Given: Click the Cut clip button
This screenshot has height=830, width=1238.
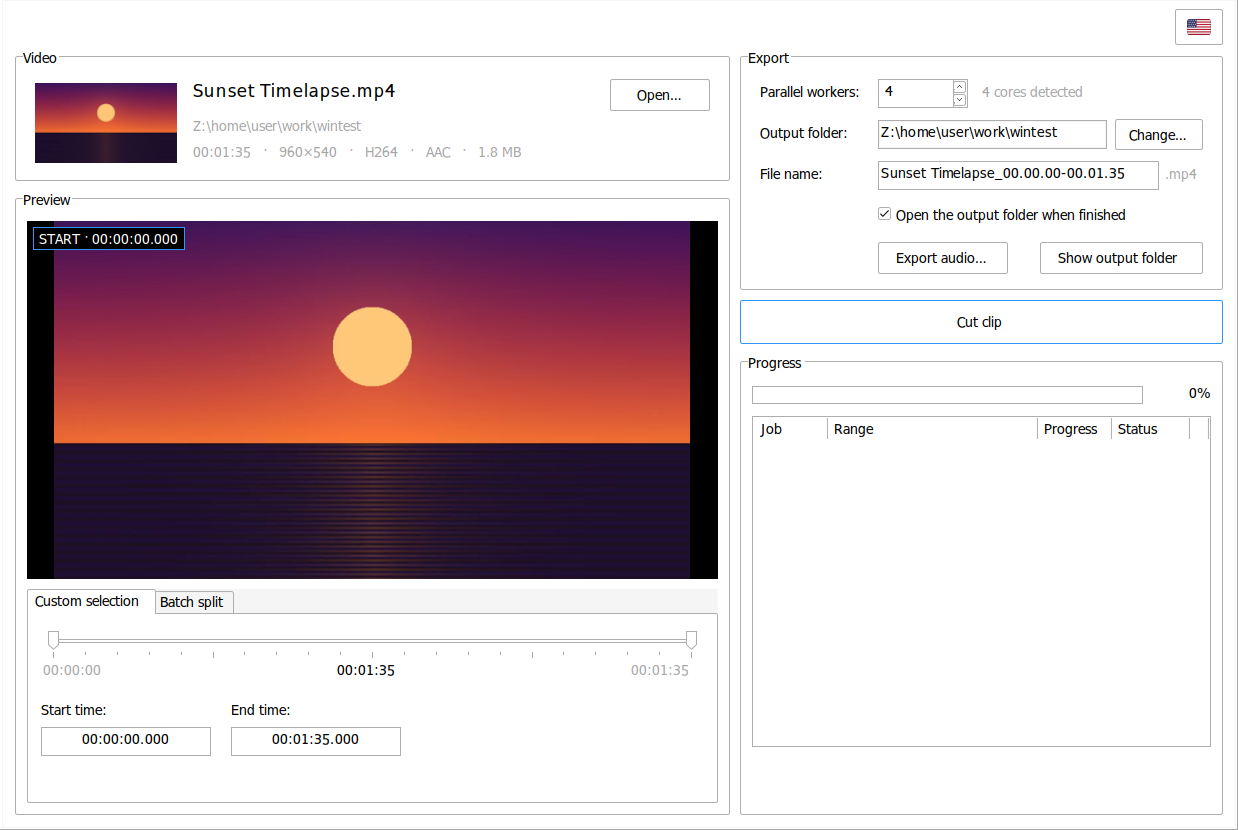Looking at the screenshot, I should [x=980, y=322].
